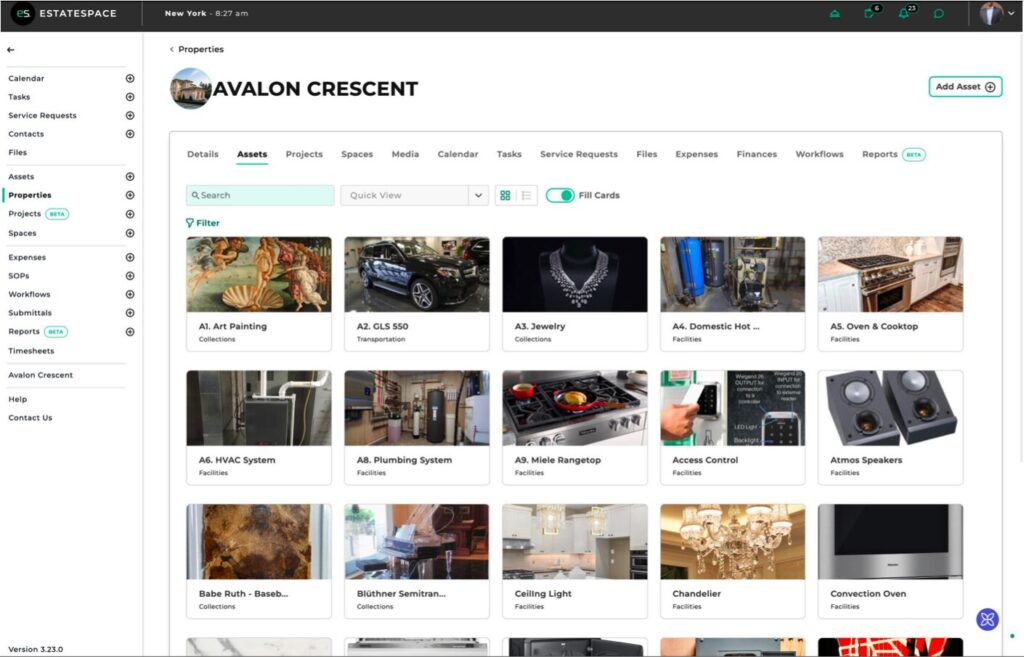1024x657 pixels.
Task: Click the Add Asset button
Action: pos(965,87)
